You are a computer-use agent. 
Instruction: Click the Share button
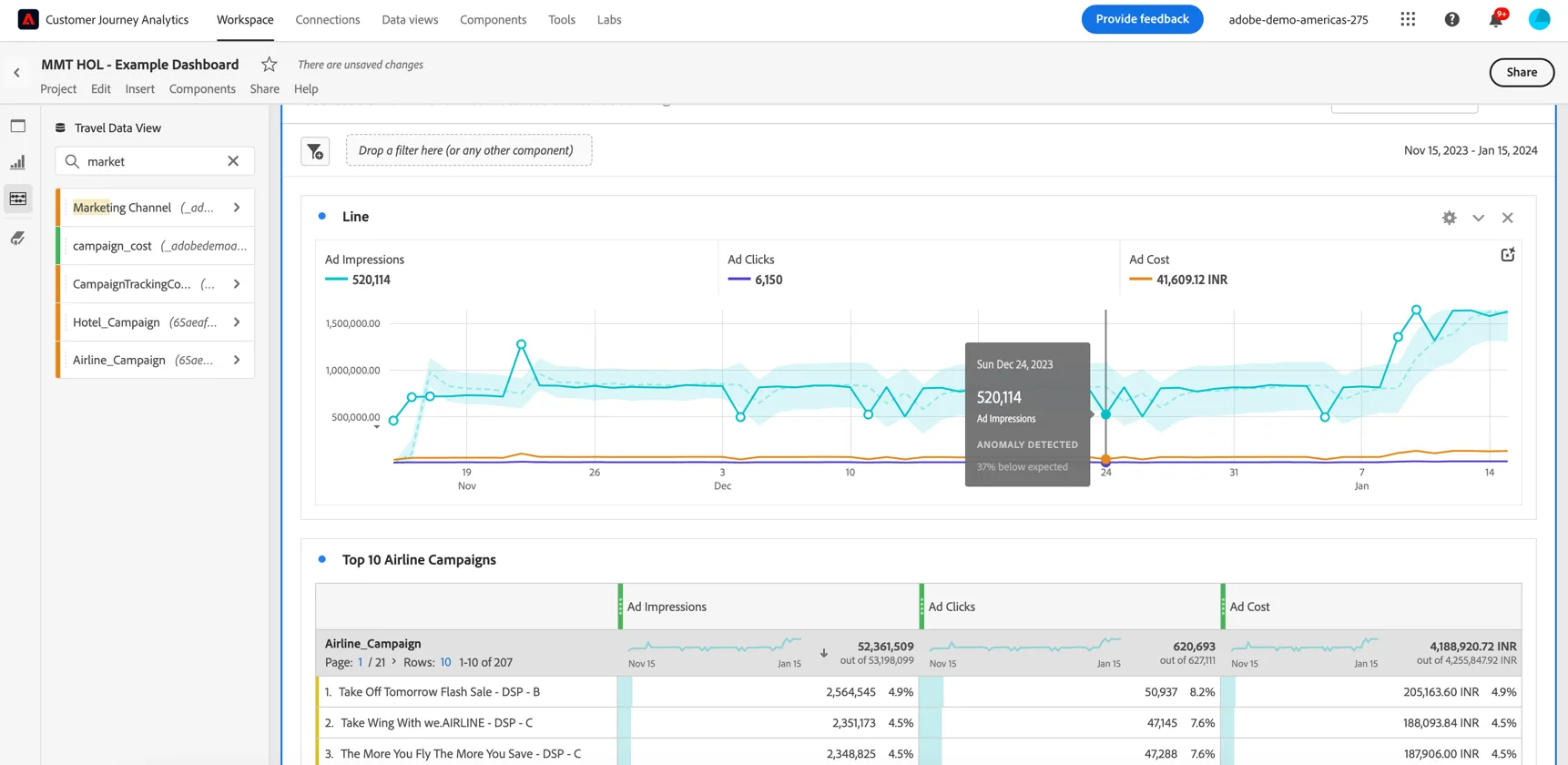click(1522, 72)
